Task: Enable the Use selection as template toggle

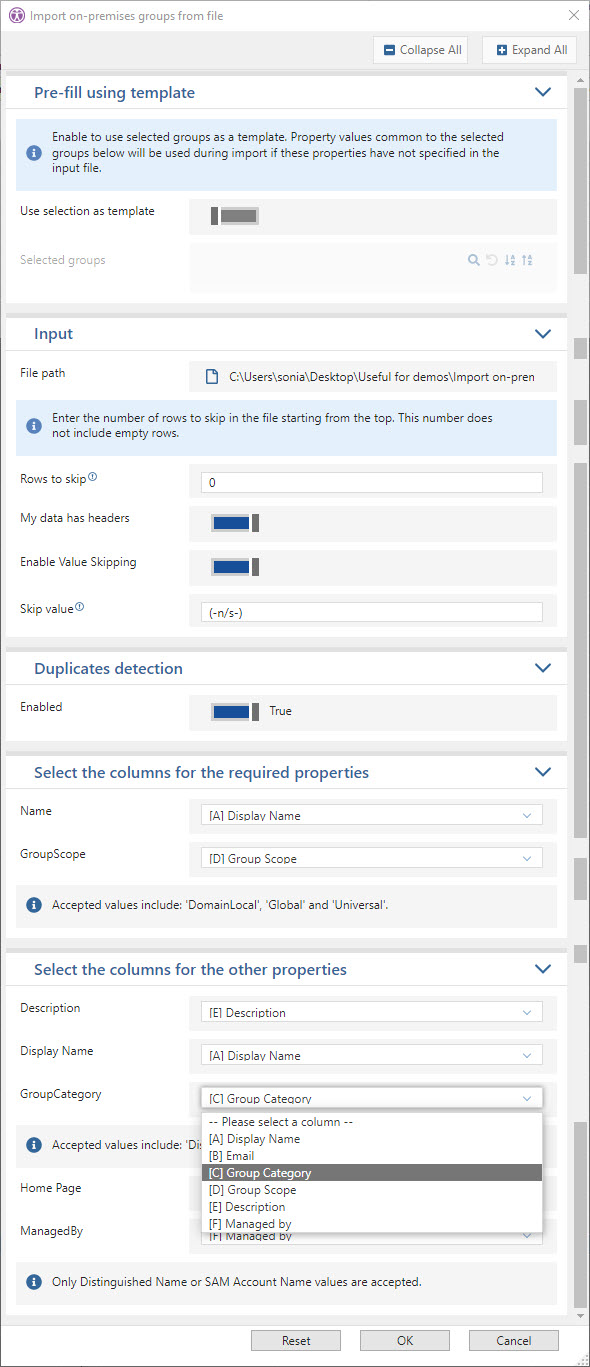Action: pyautogui.click(x=235, y=215)
